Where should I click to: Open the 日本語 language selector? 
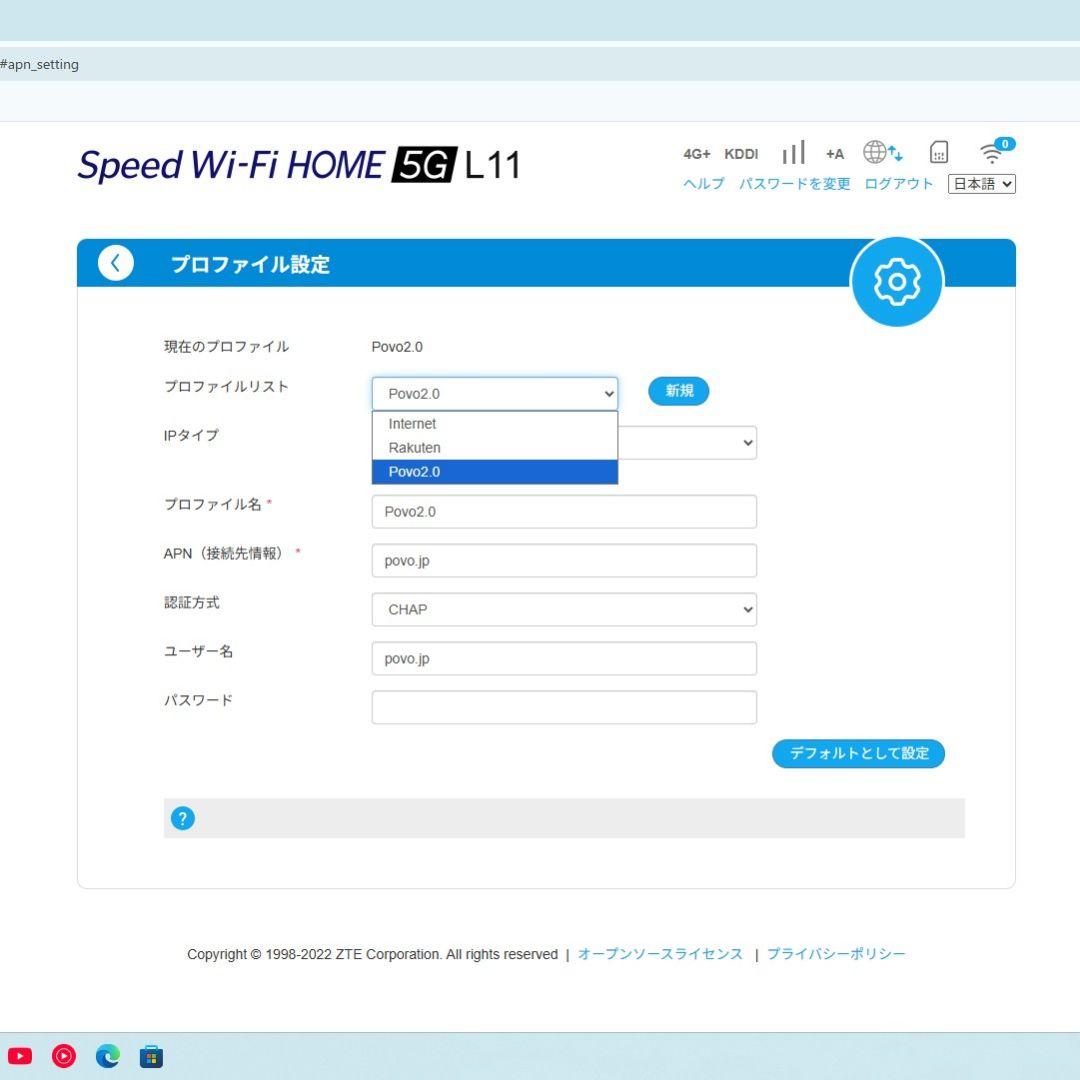(x=982, y=184)
